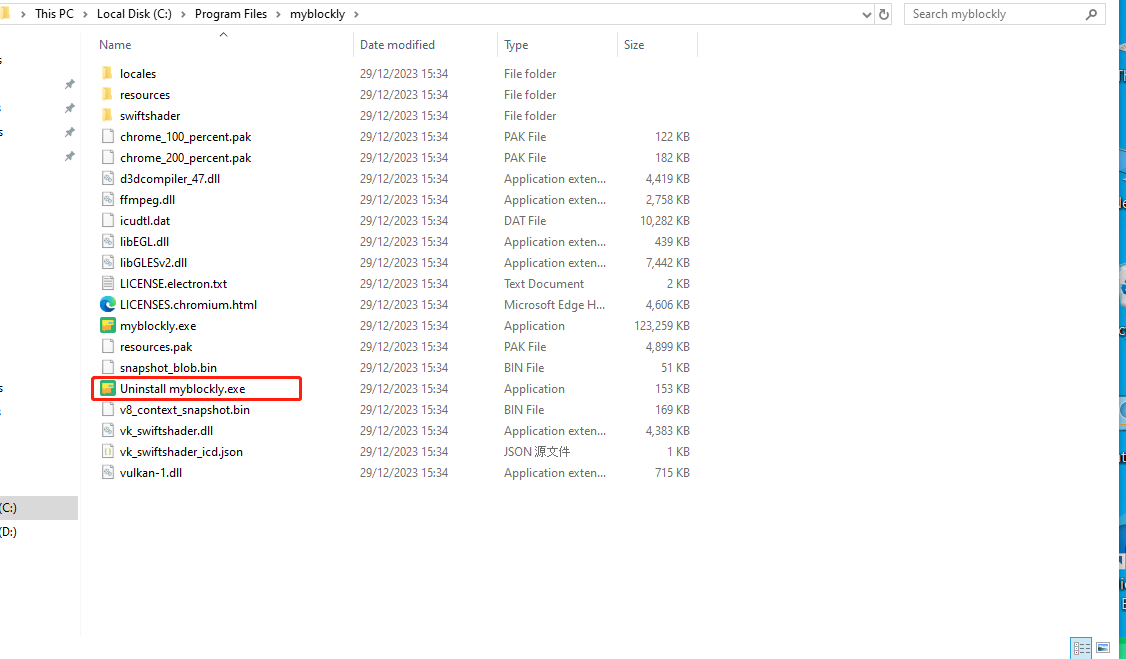Viewport: 1126px width, 659px height.
Task: Go to Program Files in breadcrumb
Action: [x=231, y=14]
